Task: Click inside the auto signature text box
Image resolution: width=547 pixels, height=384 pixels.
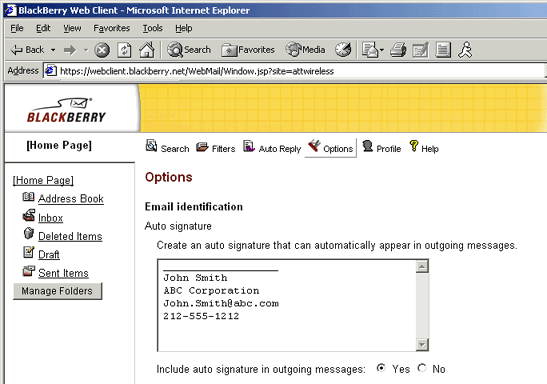Action: pos(287,305)
